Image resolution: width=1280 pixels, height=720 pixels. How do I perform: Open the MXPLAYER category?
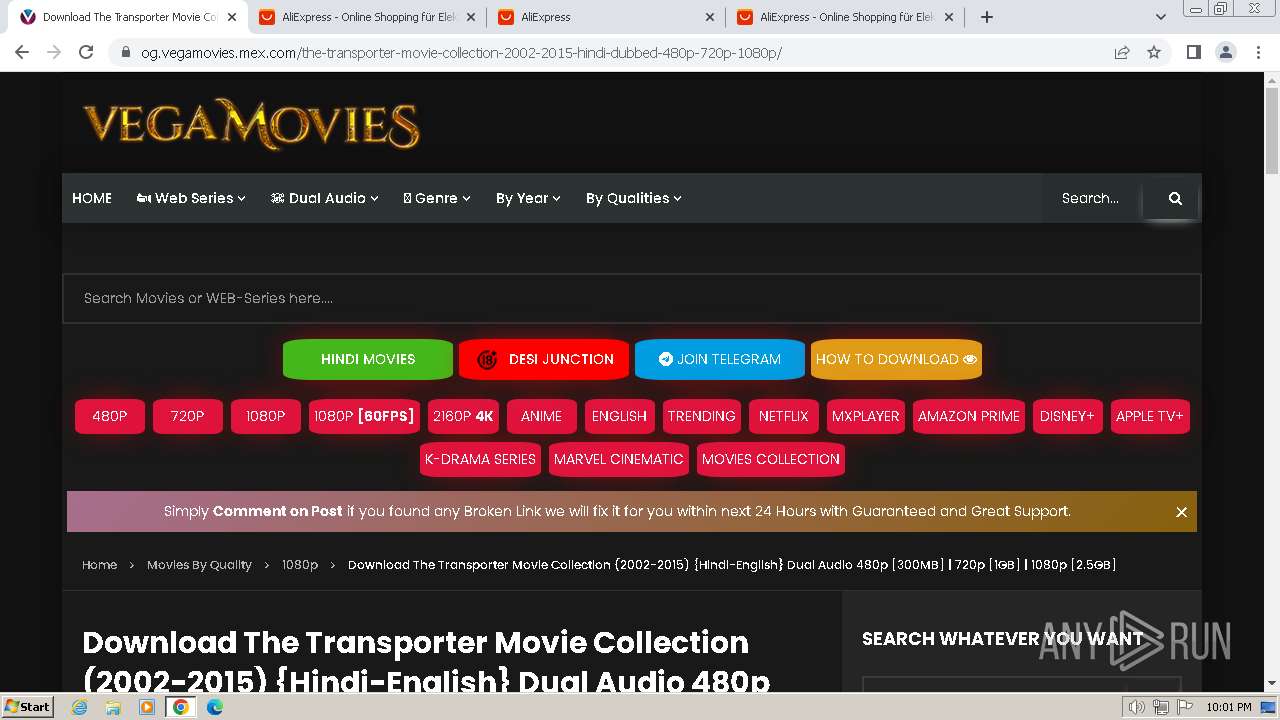pos(865,416)
